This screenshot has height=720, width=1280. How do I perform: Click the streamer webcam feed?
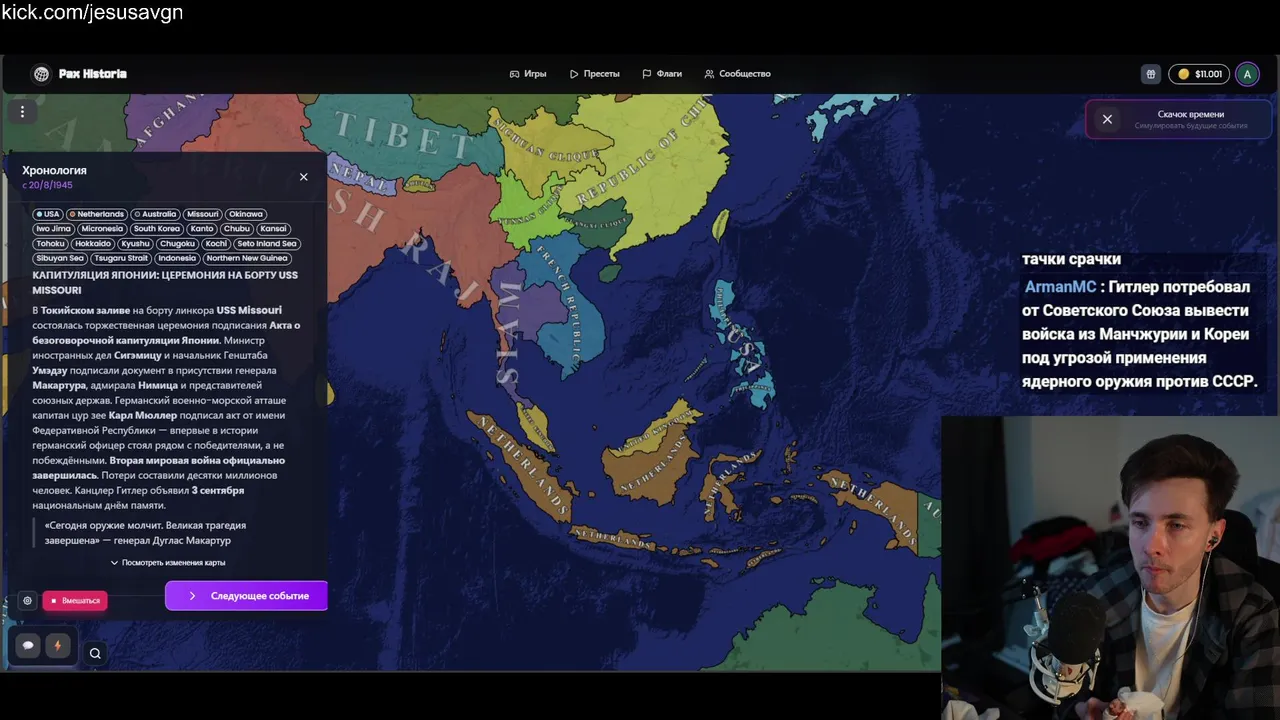(x=1110, y=567)
